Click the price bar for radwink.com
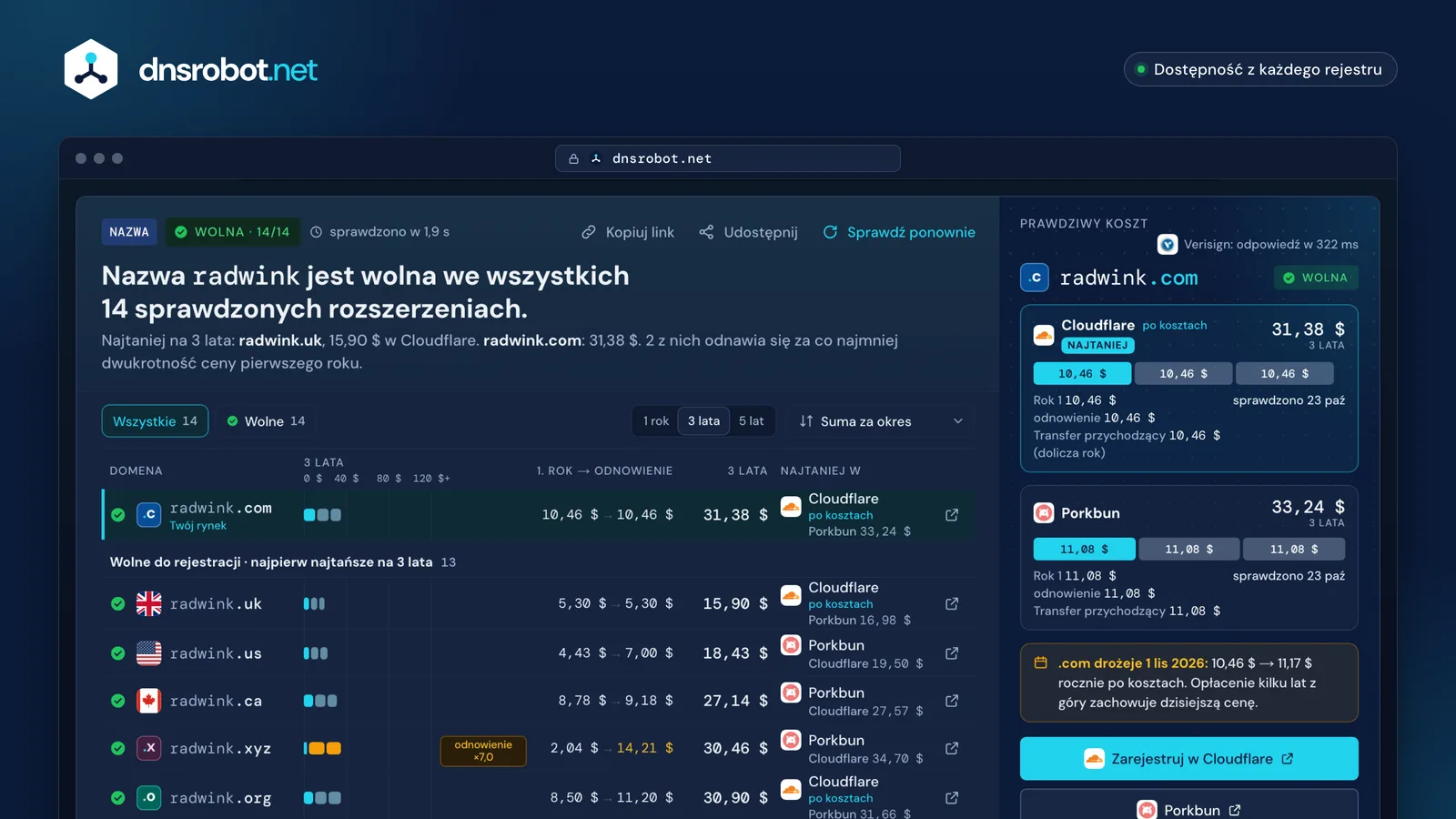Screen dimensions: 1456x819 [x=322, y=515]
